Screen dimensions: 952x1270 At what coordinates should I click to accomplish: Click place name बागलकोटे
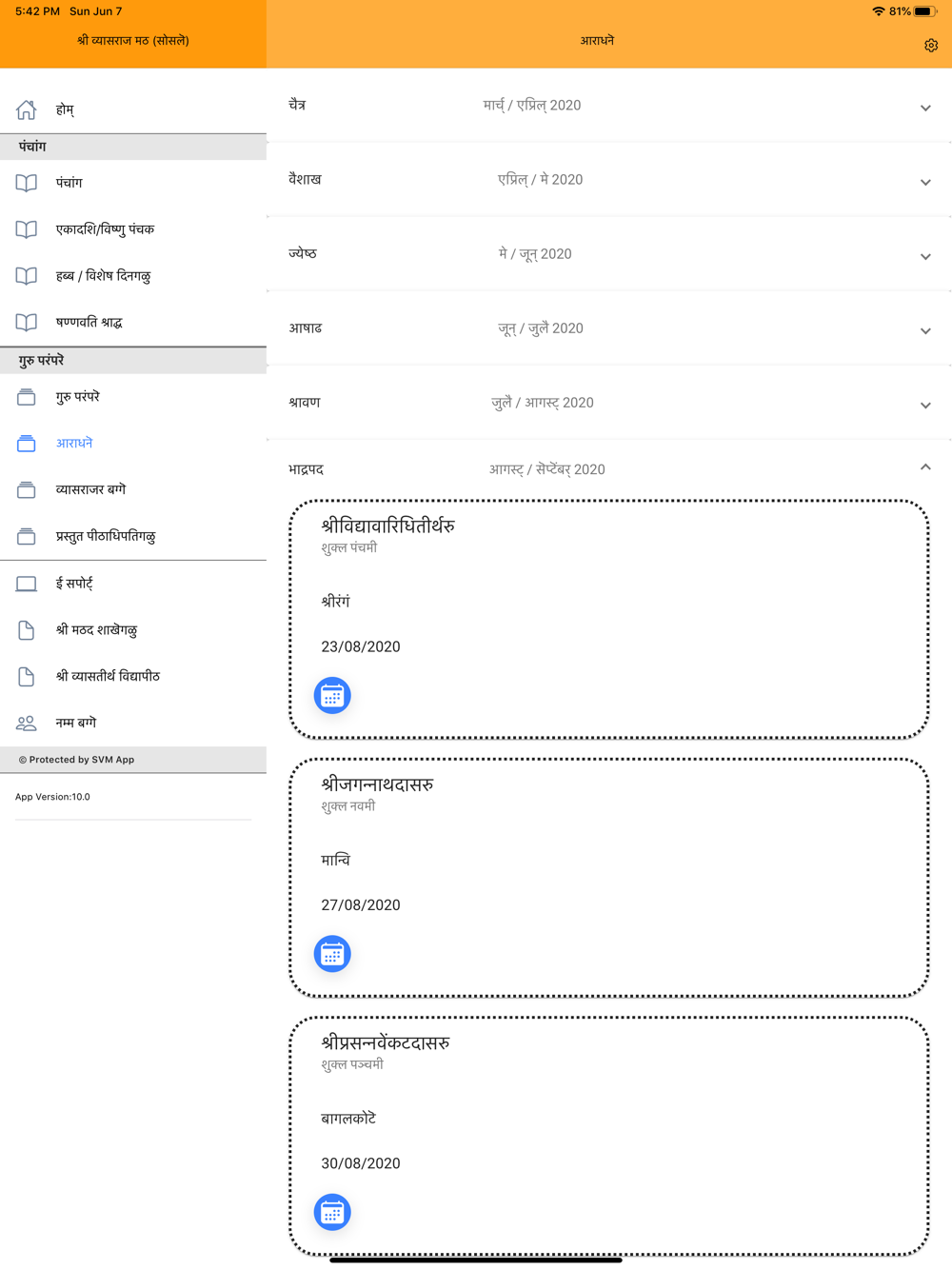tap(348, 1119)
